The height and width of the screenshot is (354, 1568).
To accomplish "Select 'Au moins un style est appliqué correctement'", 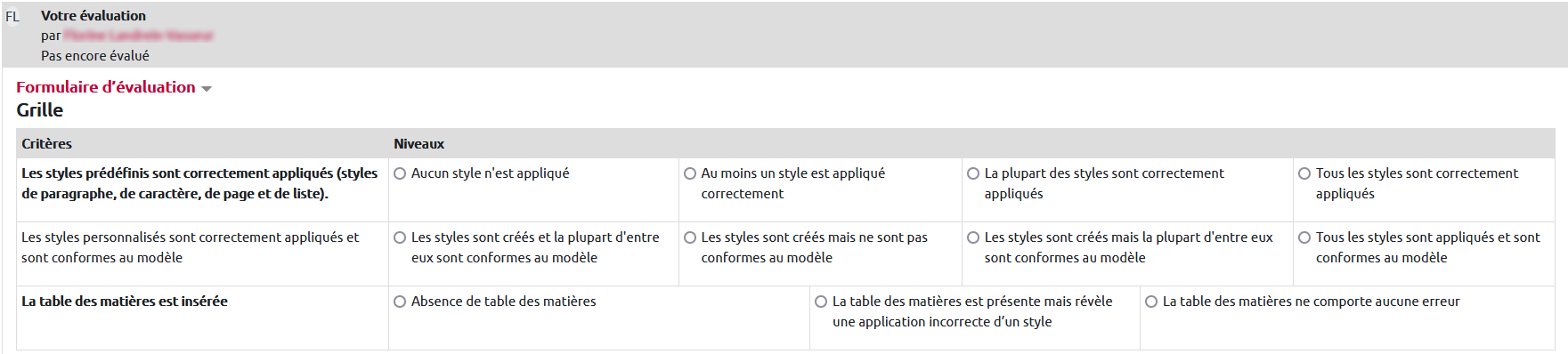I will [690, 173].
